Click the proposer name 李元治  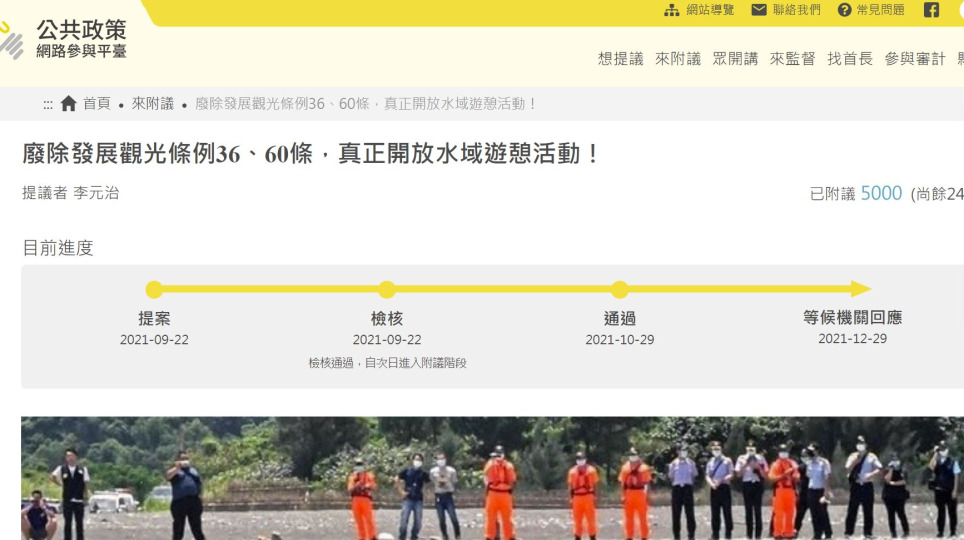tap(96, 193)
